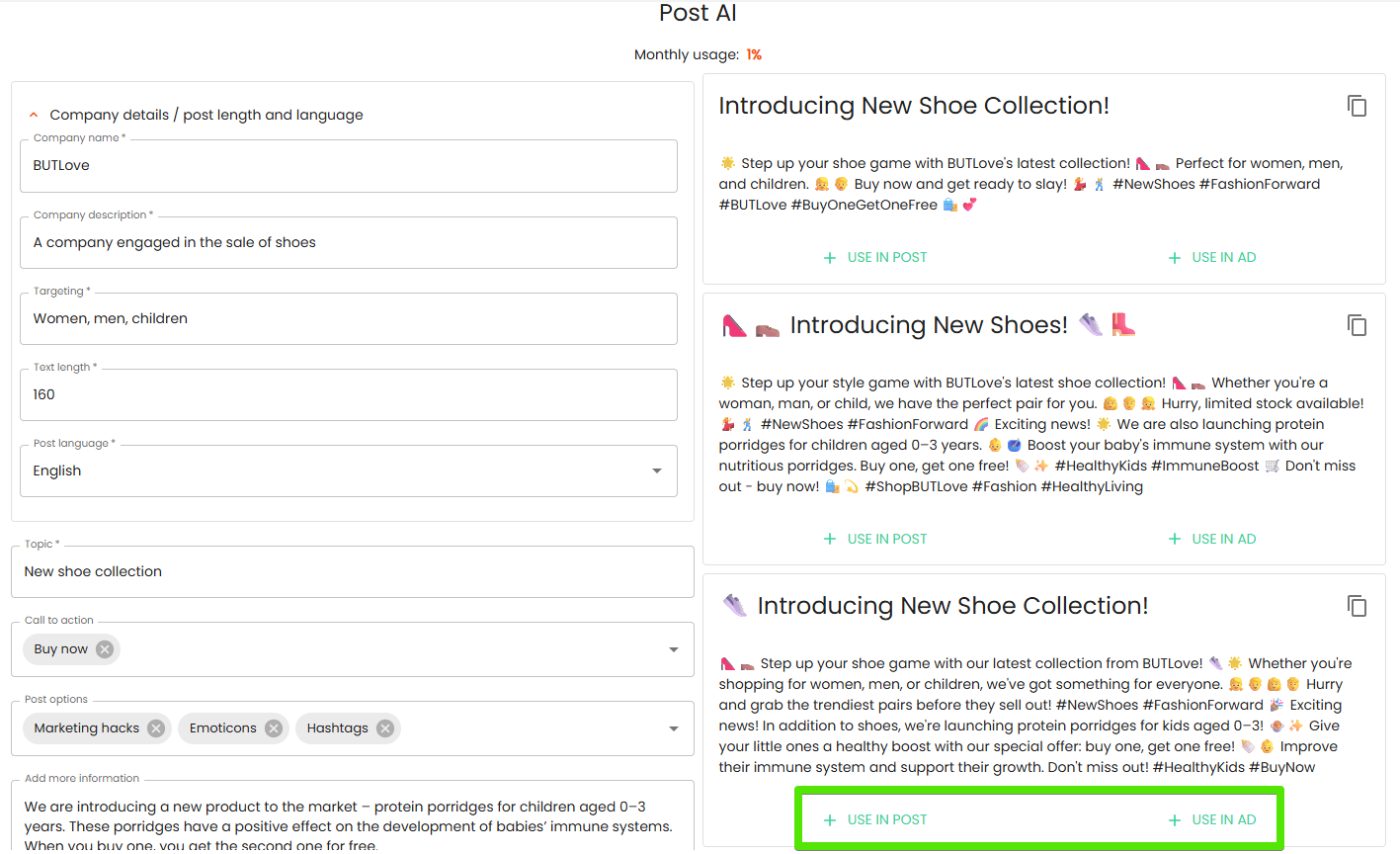Use the first result in a post
This screenshot has width=1400, height=854.
click(x=875, y=258)
